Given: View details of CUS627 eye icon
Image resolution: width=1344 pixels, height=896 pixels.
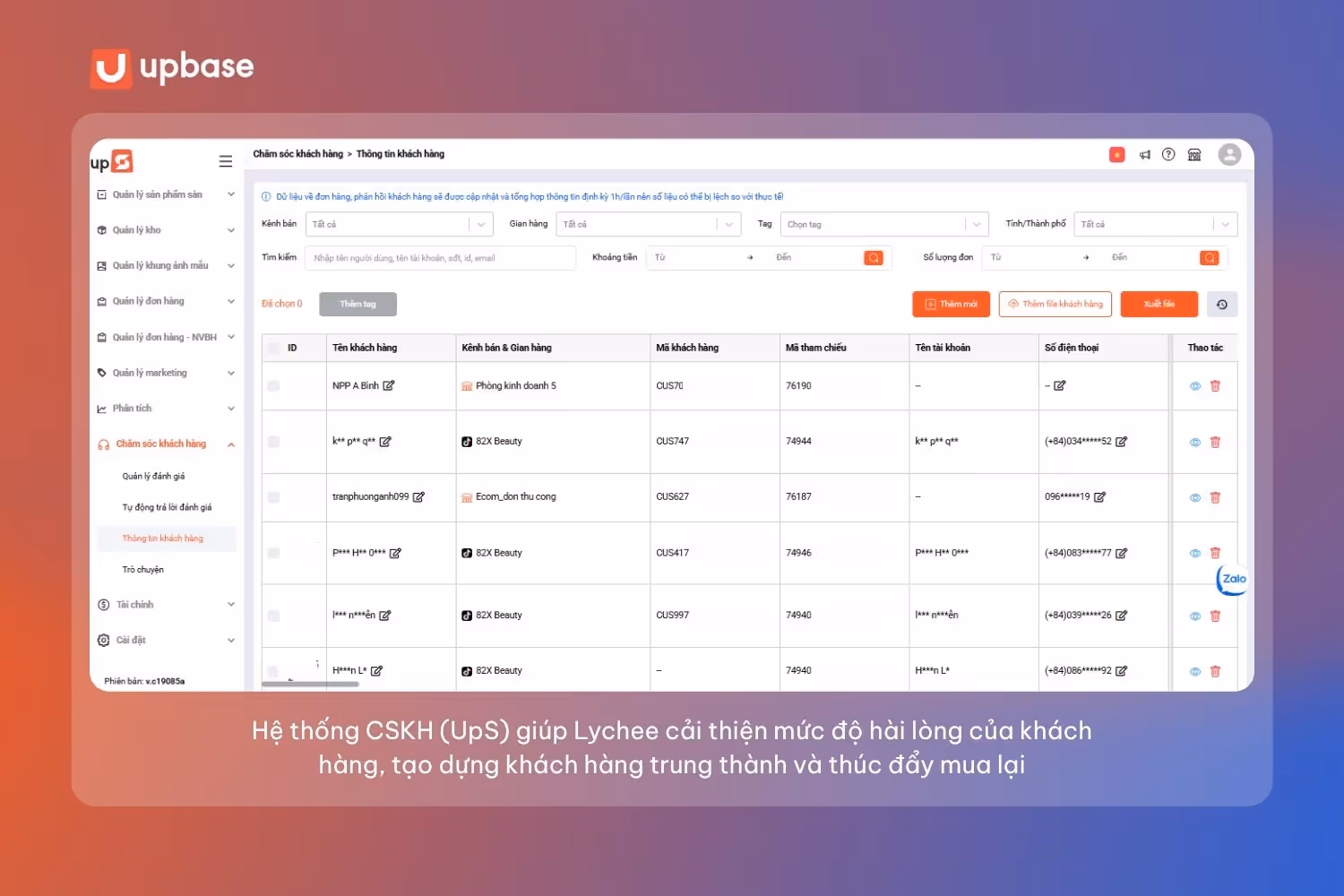Looking at the screenshot, I should (1195, 497).
